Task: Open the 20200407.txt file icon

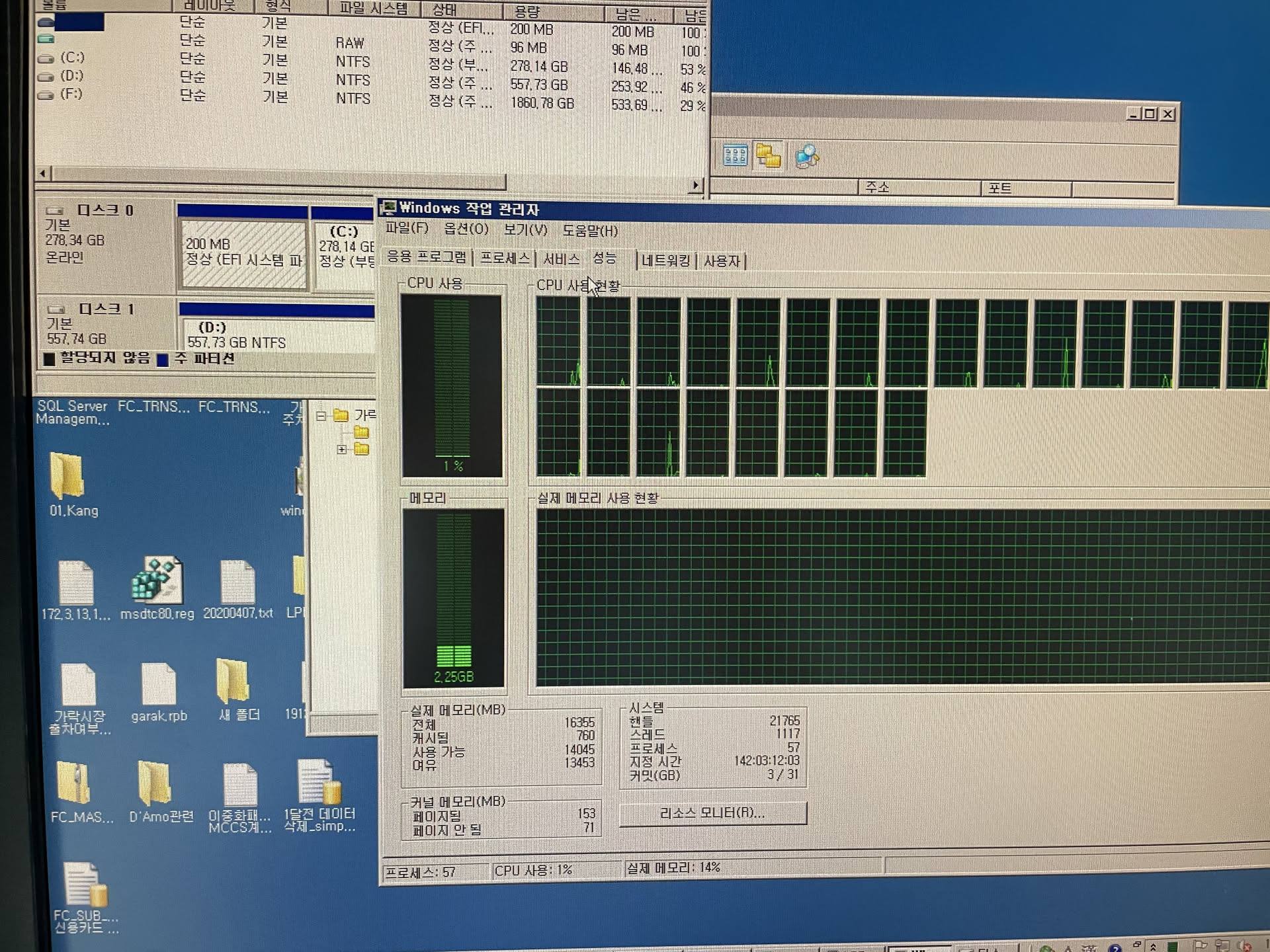Action: pyautogui.click(x=237, y=582)
